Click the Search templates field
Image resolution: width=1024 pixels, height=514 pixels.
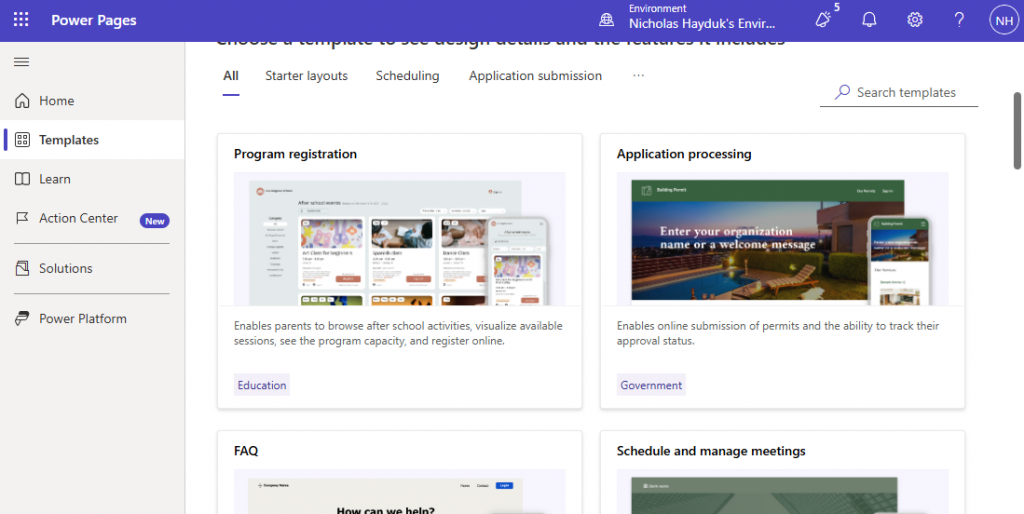click(x=906, y=93)
